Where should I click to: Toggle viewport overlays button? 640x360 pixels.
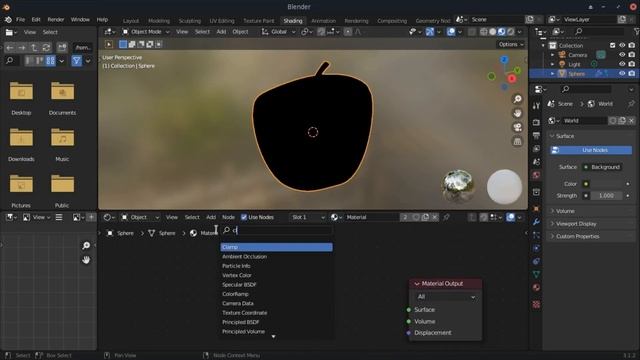(x=451, y=32)
